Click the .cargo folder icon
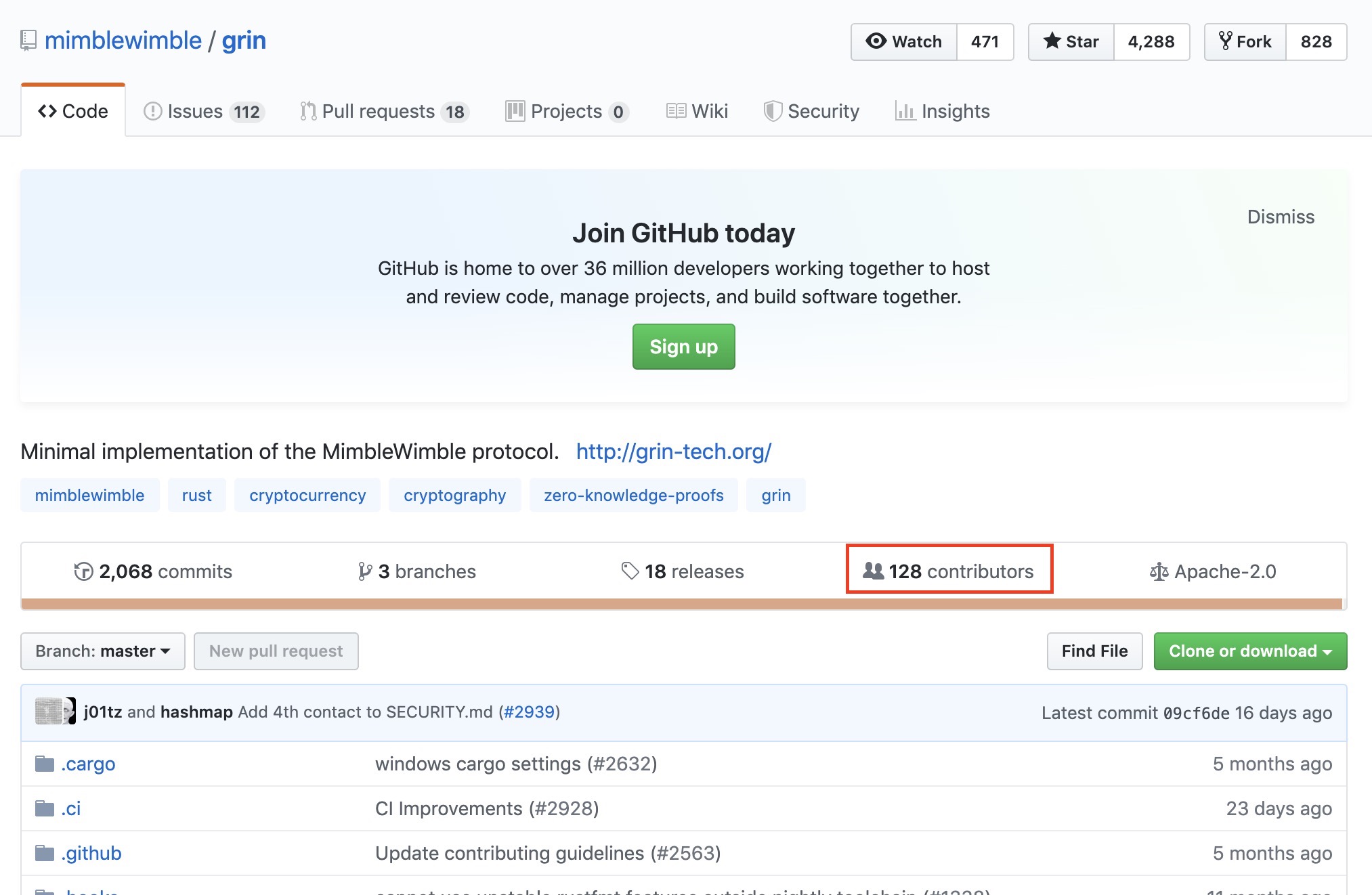Image resolution: width=1372 pixels, height=895 pixels. [45, 764]
